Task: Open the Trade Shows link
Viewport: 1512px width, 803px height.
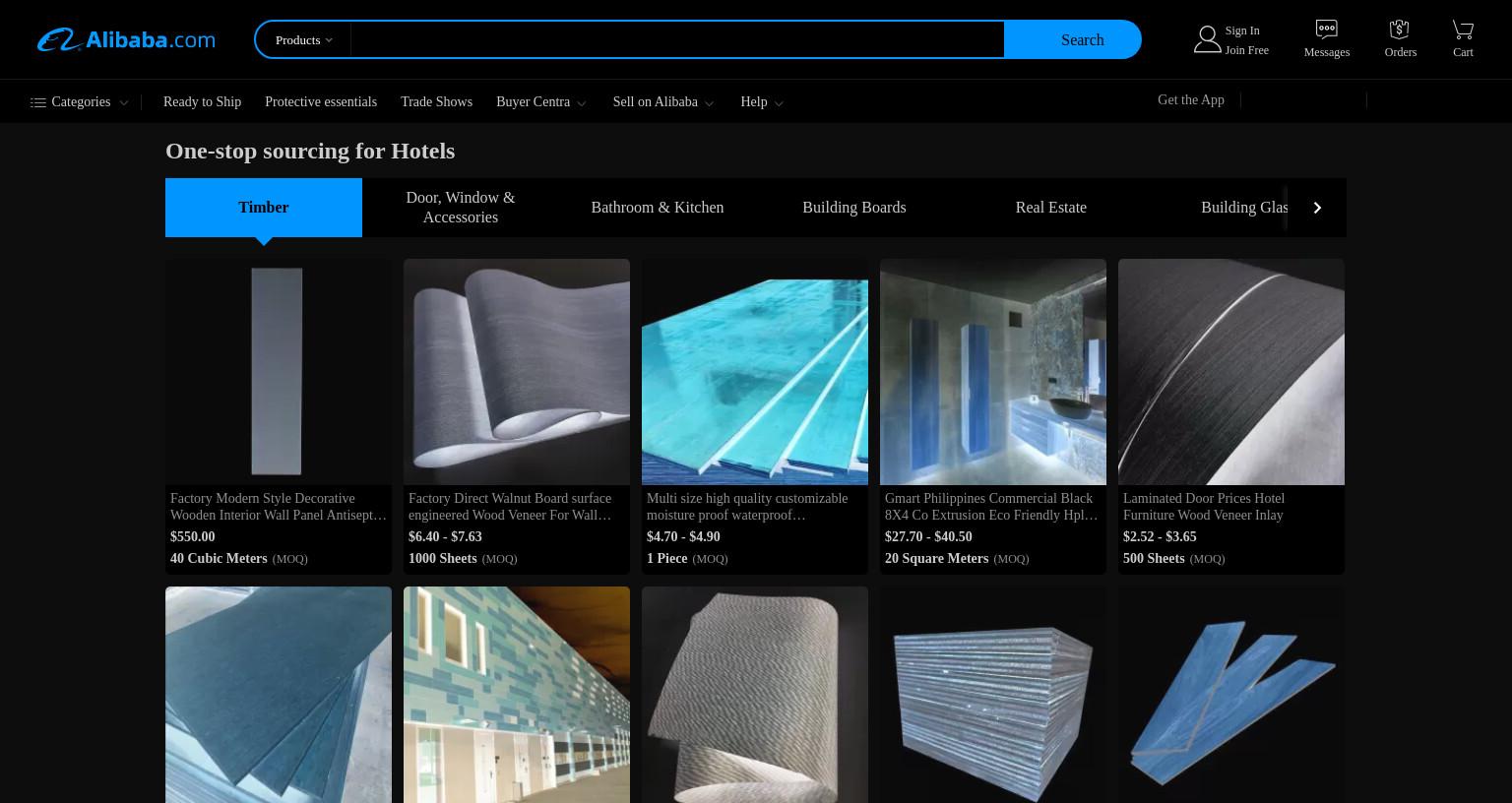Action: click(436, 102)
